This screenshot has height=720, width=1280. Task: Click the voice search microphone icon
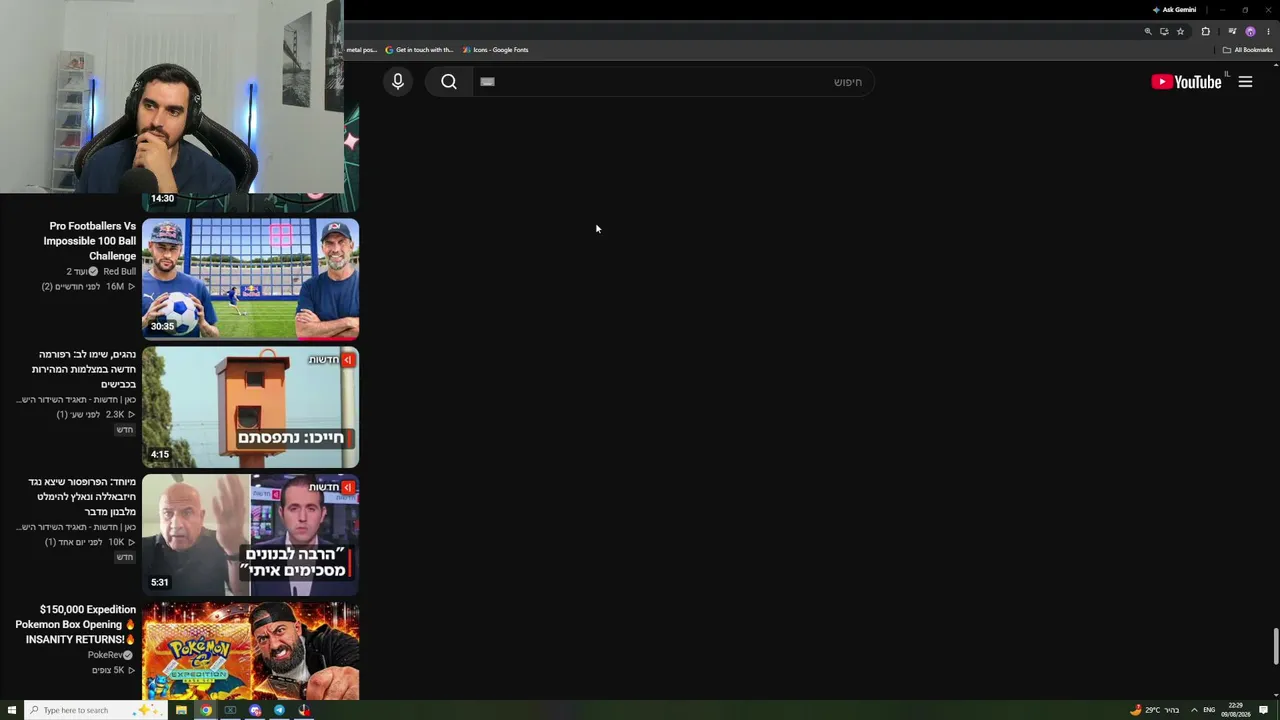pyautogui.click(x=398, y=82)
